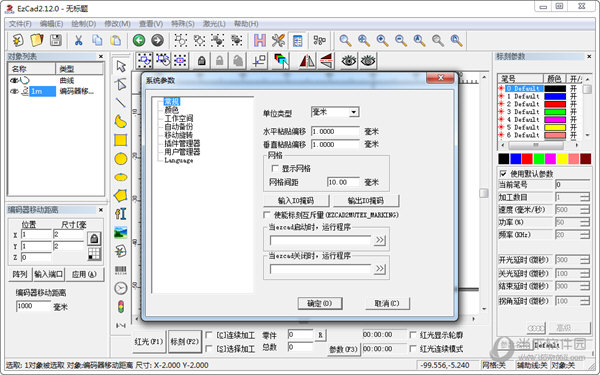Select the text drawing tool
600x375 pixels.
tap(121, 214)
